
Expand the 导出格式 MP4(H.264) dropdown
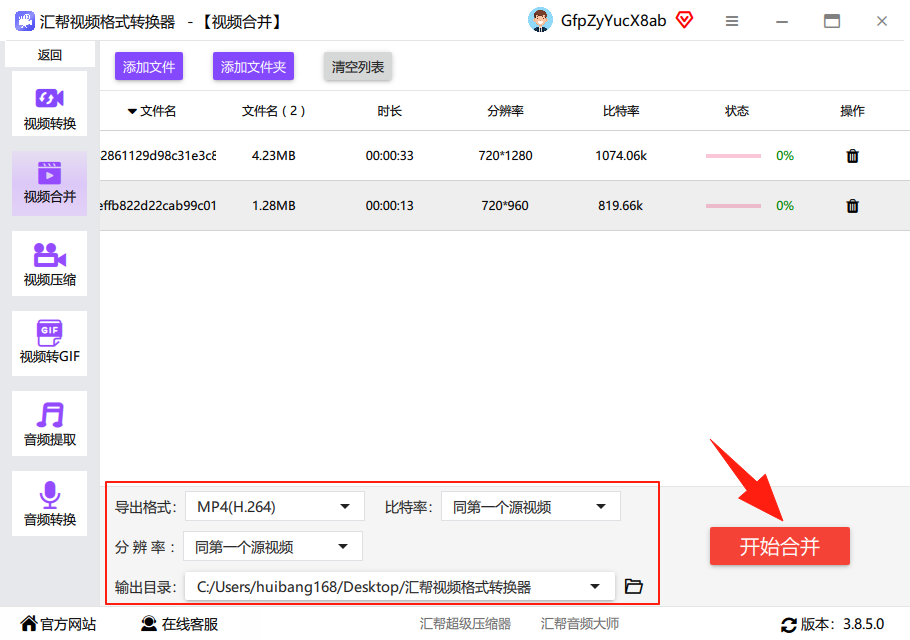[275, 507]
